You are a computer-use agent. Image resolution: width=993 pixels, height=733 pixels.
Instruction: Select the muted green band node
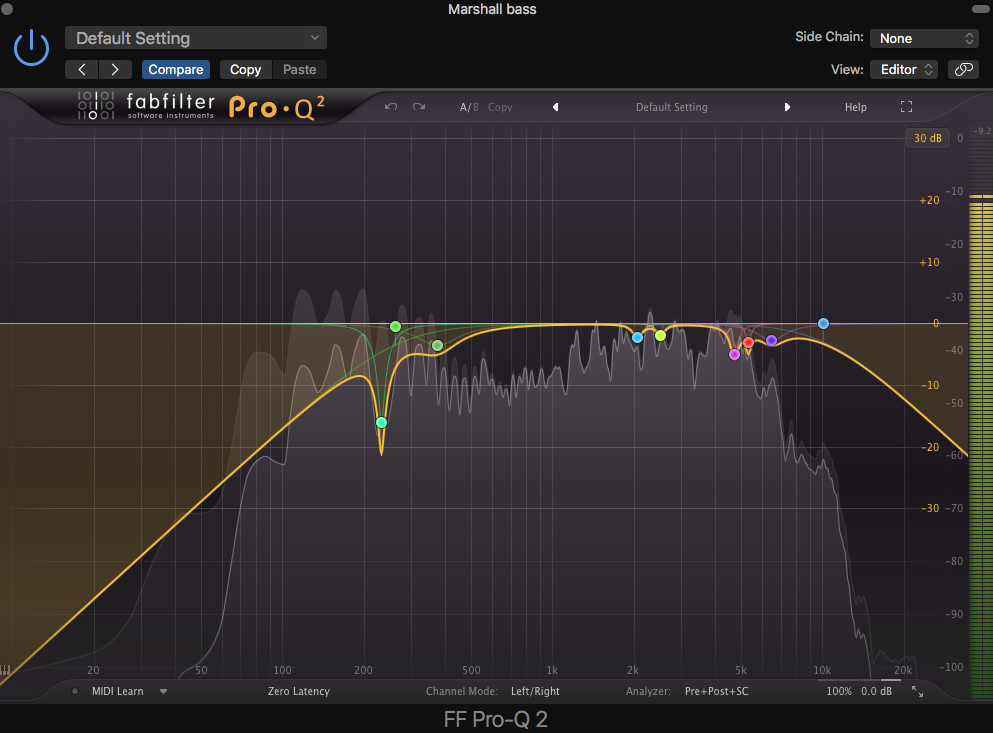(437, 345)
